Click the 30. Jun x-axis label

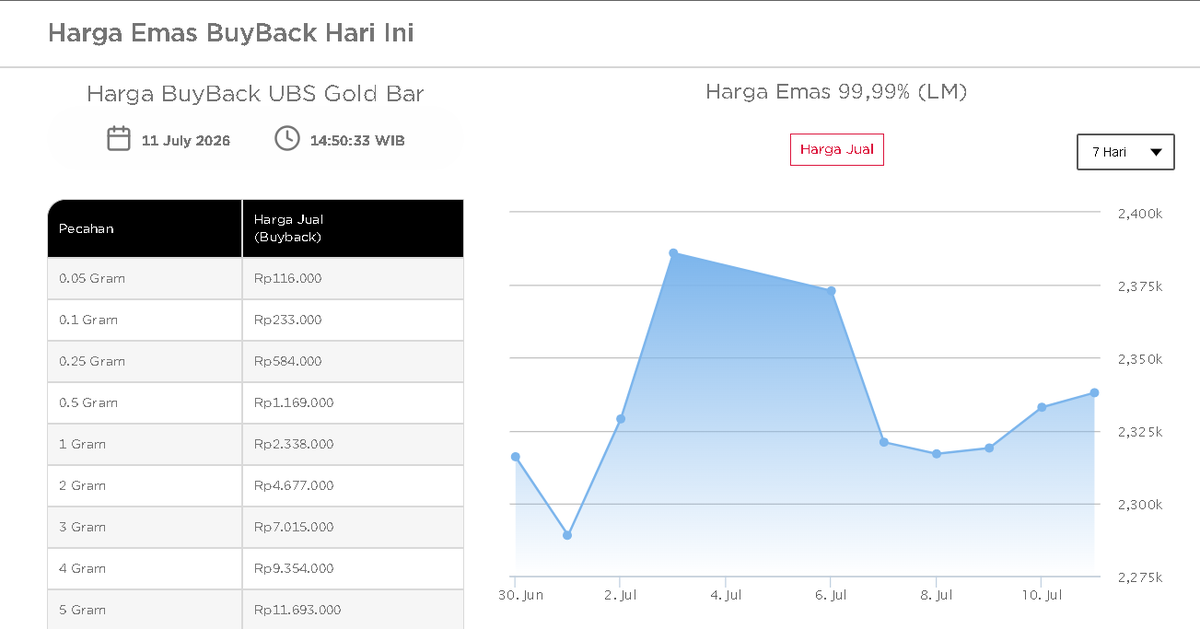point(521,595)
